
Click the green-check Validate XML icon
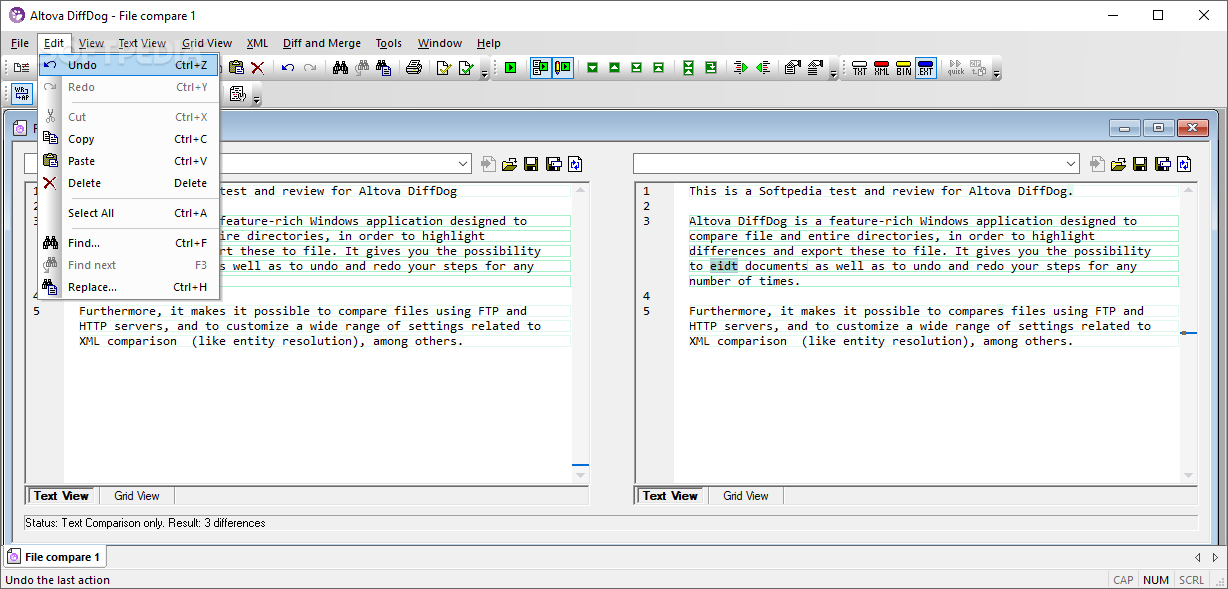tap(466, 67)
